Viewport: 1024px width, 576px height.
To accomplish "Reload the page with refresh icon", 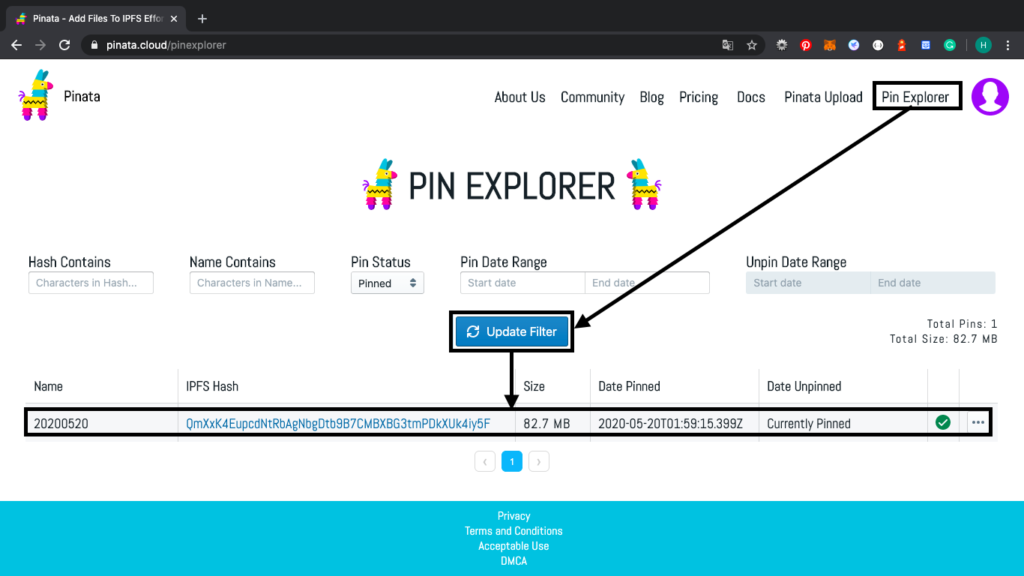I will pos(64,45).
